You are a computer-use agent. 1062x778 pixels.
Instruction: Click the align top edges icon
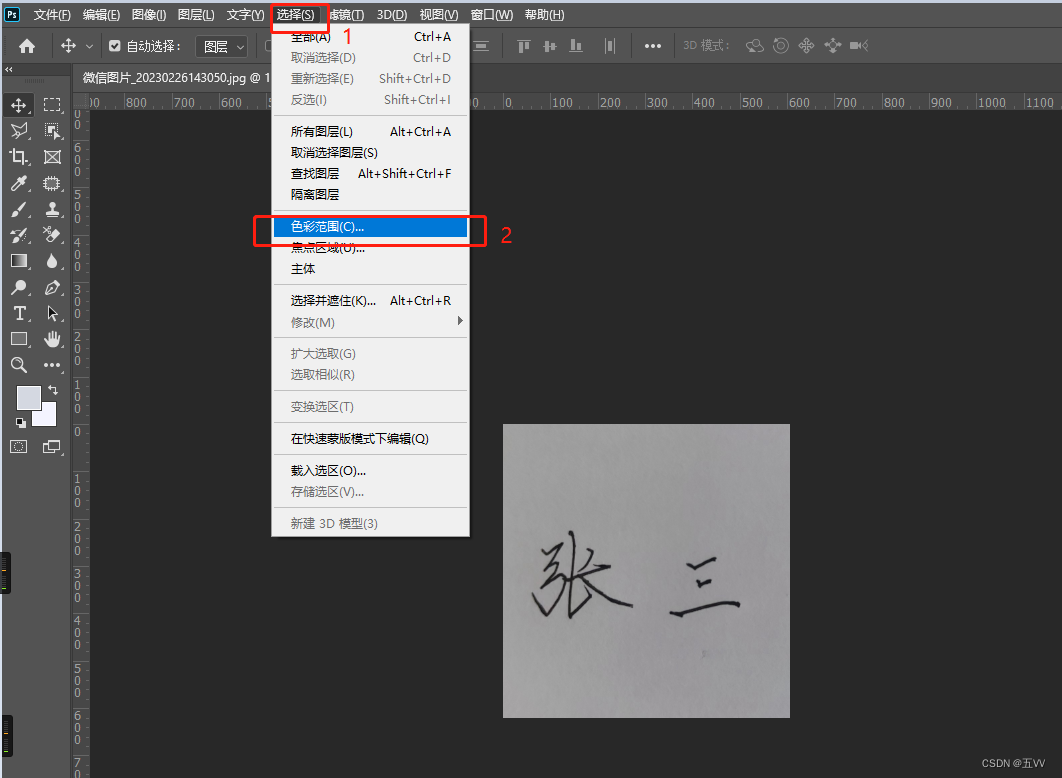(524, 46)
